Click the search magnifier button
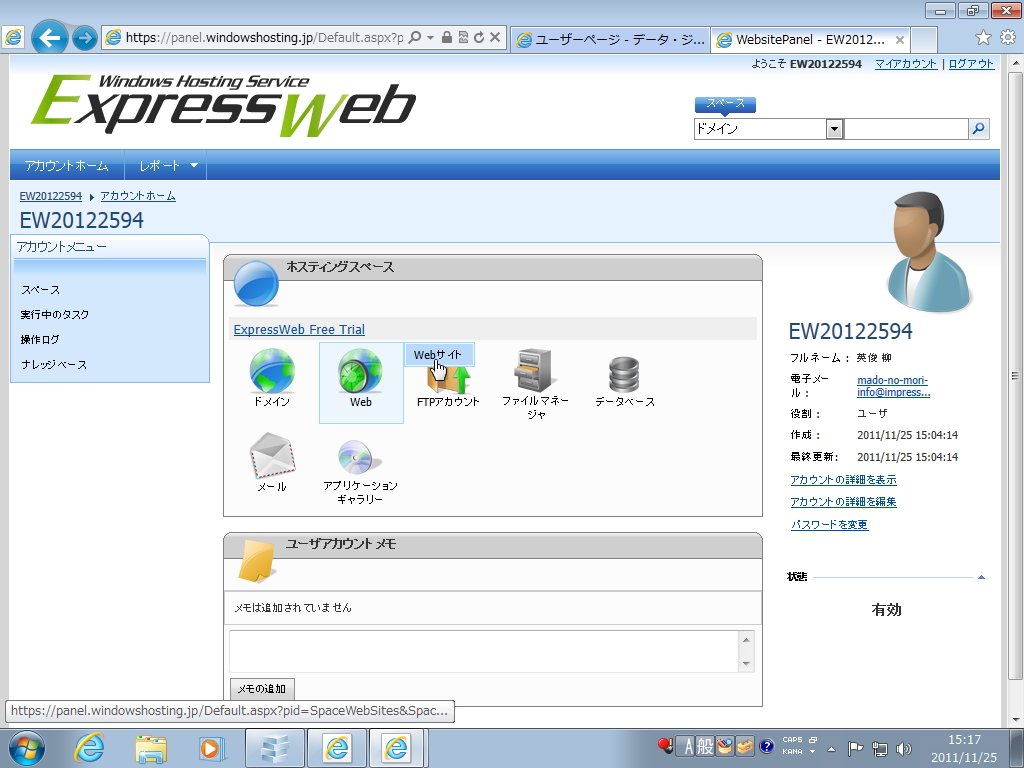Screen dimensions: 1024x768 978,129
